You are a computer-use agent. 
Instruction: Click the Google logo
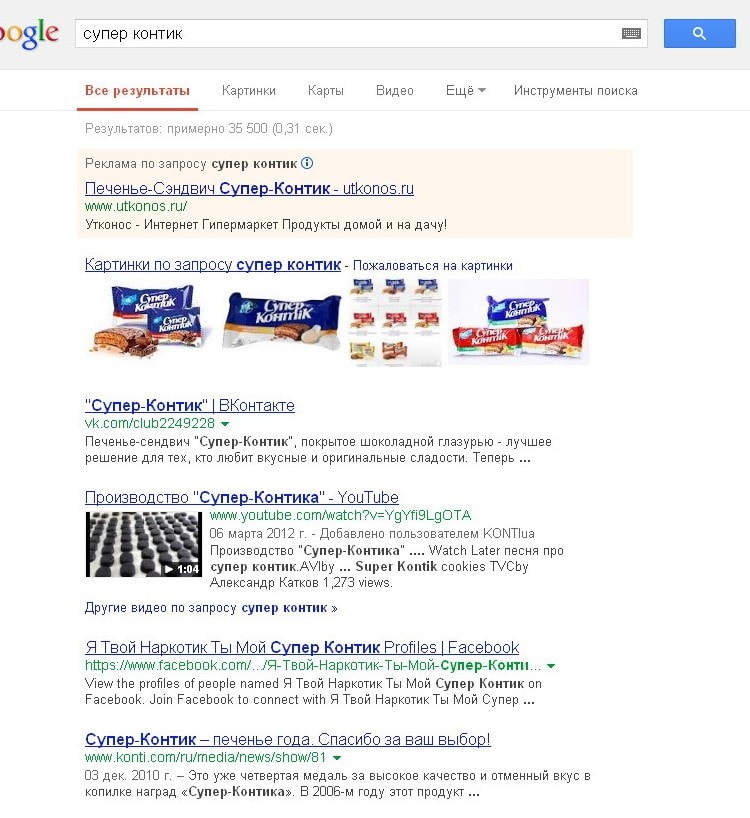coord(29,33)
